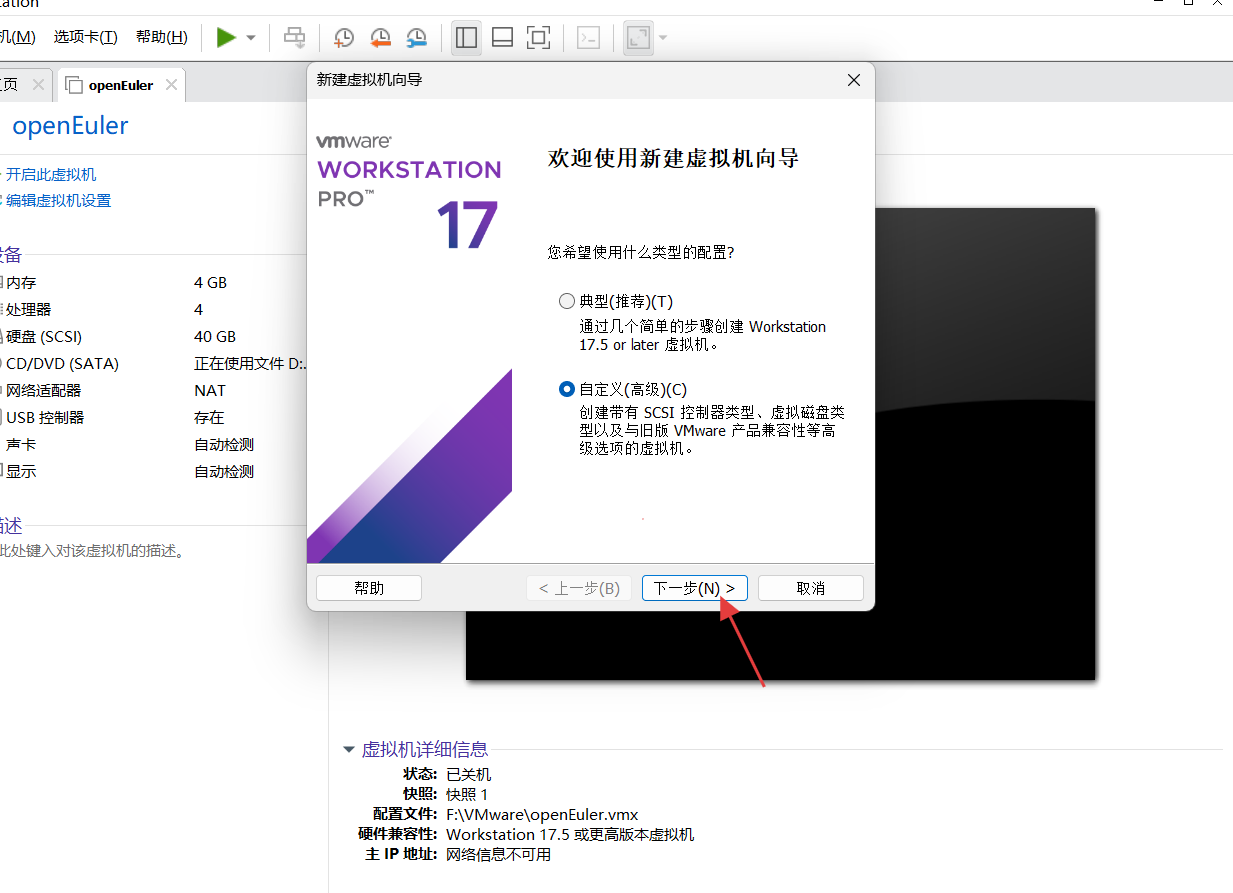Click the revert to snapshot icon
This screenshot has height=893, width=1233.
[x=380, y=38]
